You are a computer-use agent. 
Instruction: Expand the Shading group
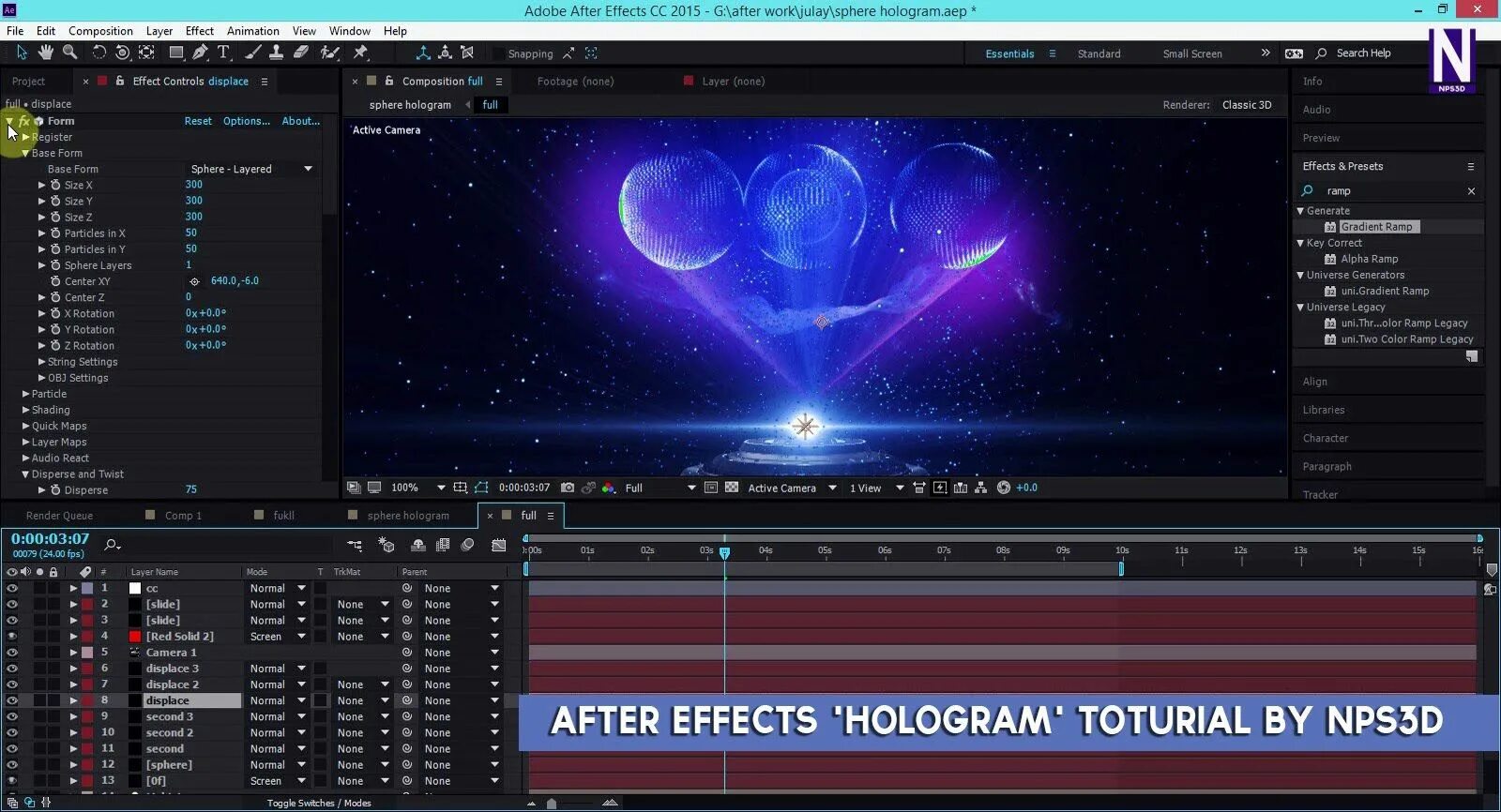click(x=25, y=410)
